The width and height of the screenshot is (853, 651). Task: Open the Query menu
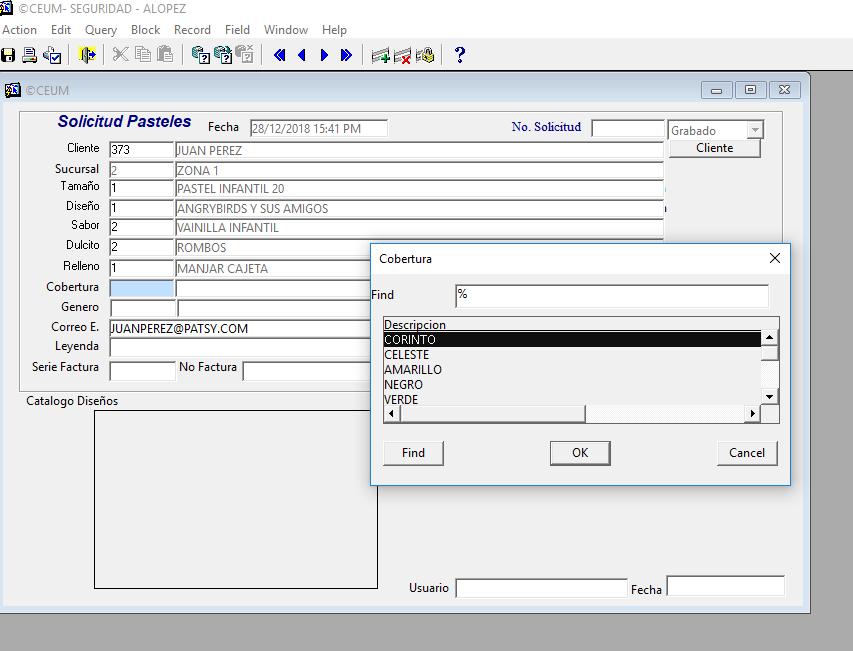click(101, 30)
